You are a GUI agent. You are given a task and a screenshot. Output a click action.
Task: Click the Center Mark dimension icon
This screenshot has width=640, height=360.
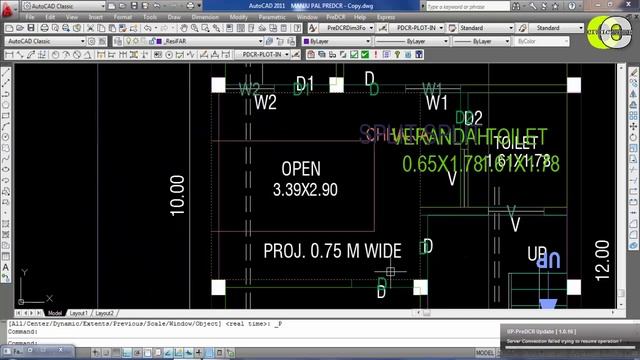tap(169, 55)
